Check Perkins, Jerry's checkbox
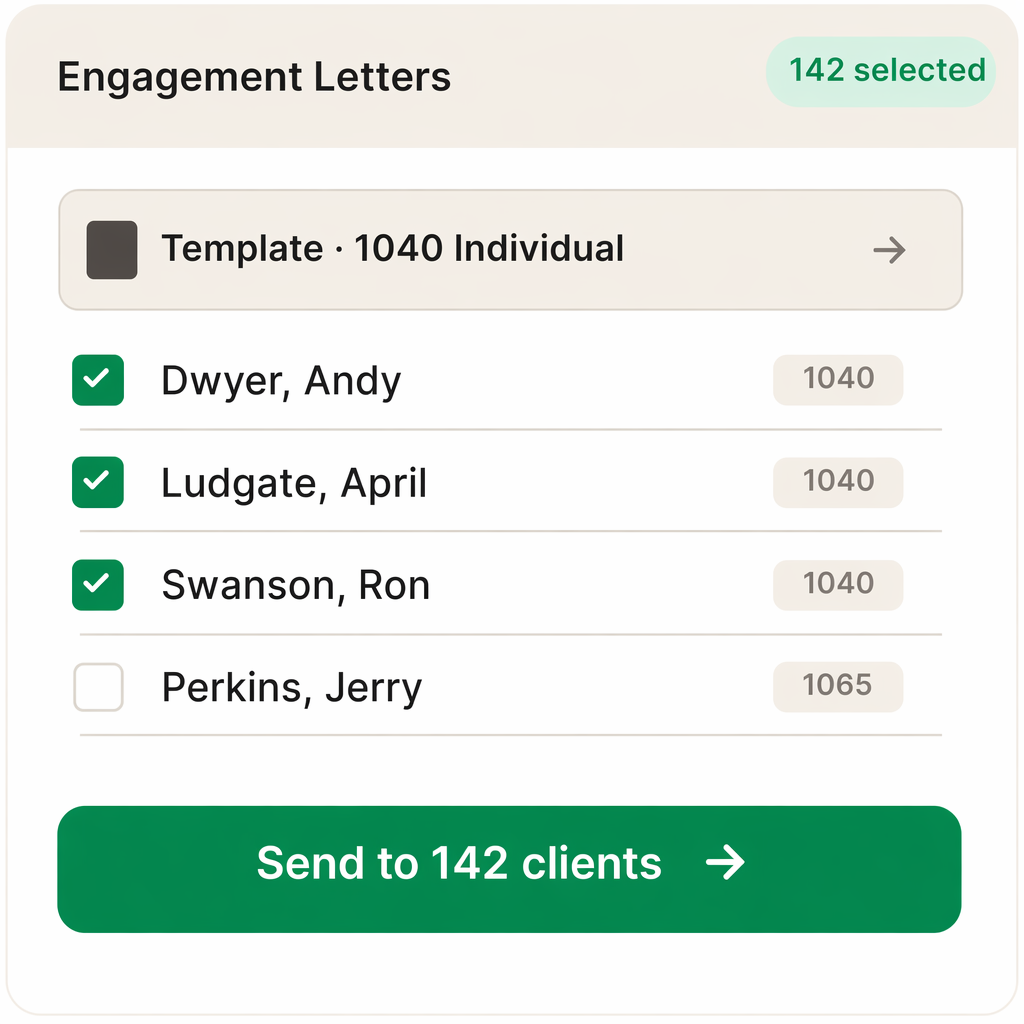 coord(97,687)
